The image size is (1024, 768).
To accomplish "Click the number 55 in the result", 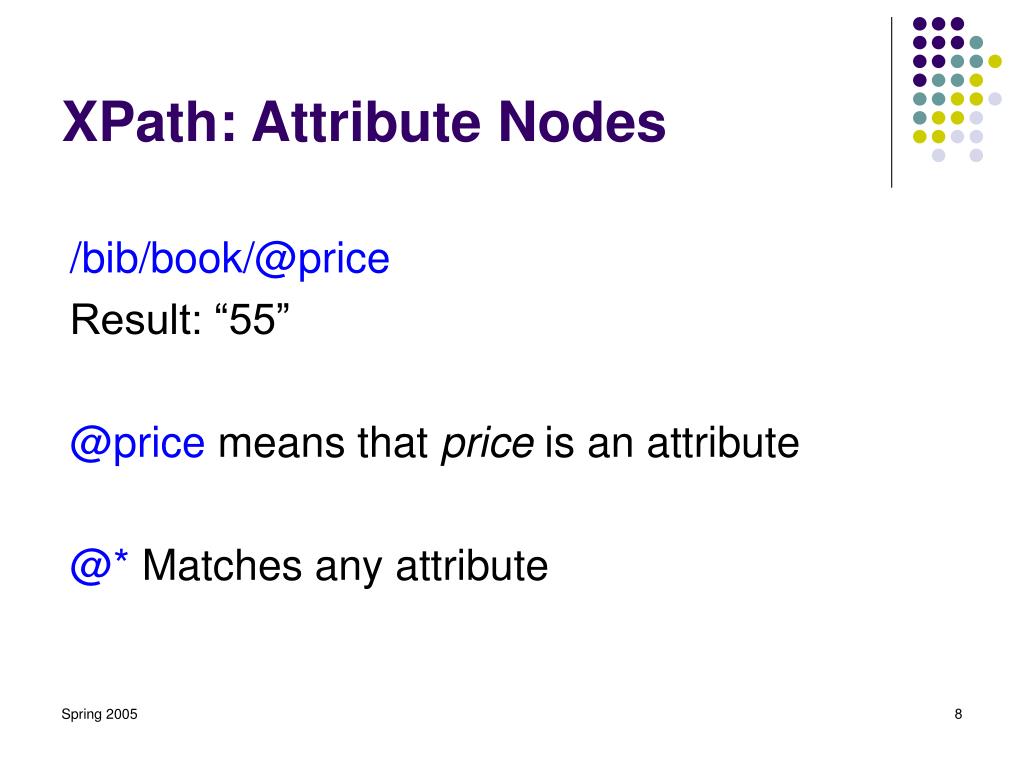I will [x=252, y=320].
